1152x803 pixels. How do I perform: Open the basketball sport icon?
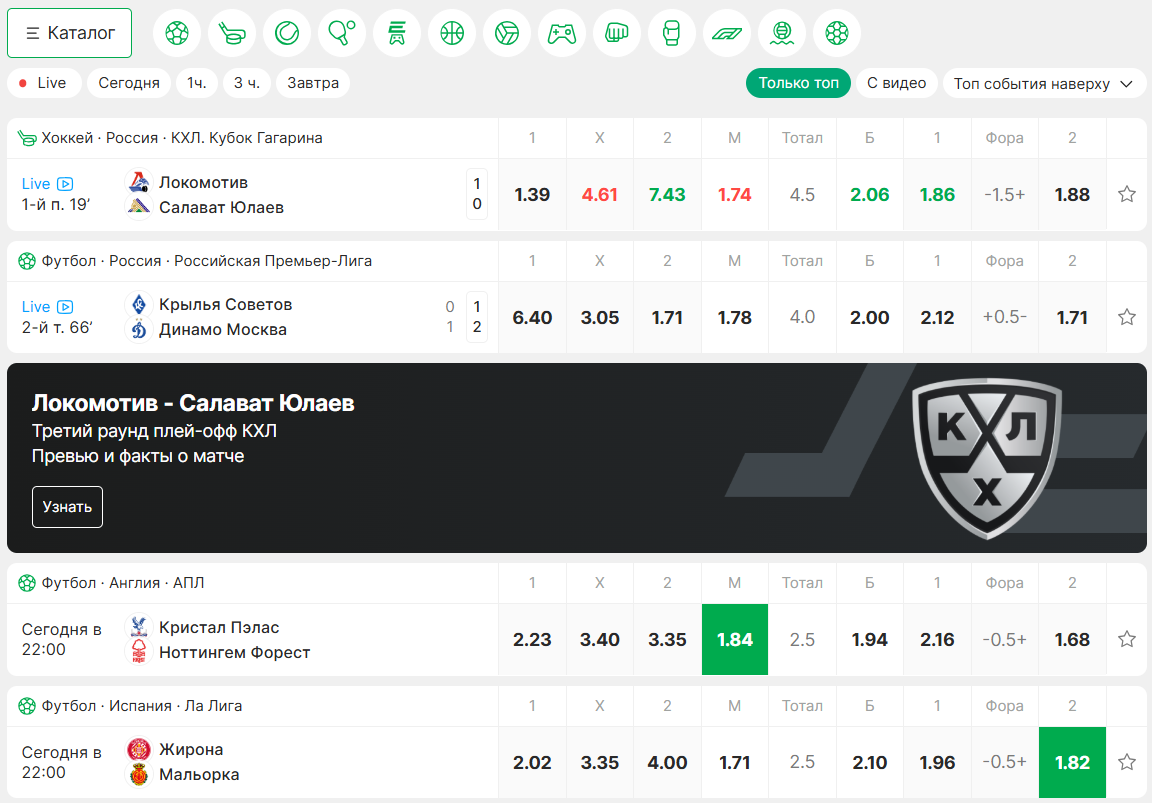click(452, 33)
